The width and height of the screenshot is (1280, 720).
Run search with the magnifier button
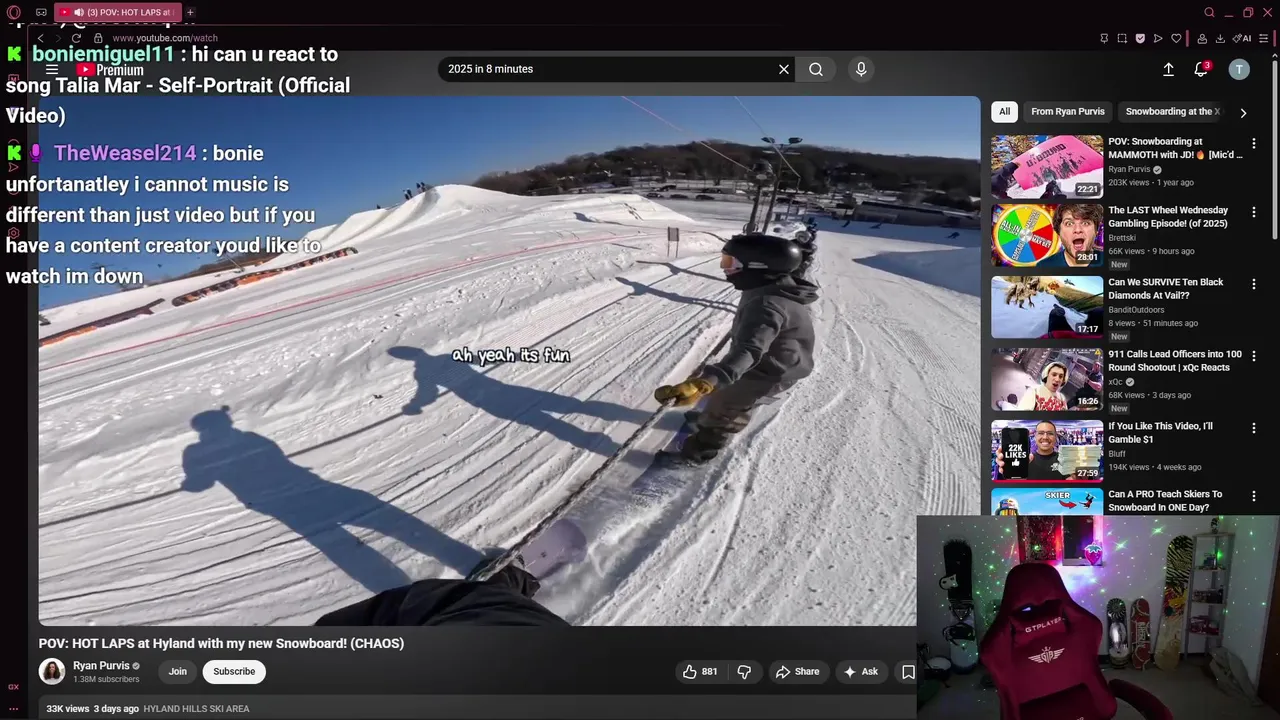click(x=816, y=69)
